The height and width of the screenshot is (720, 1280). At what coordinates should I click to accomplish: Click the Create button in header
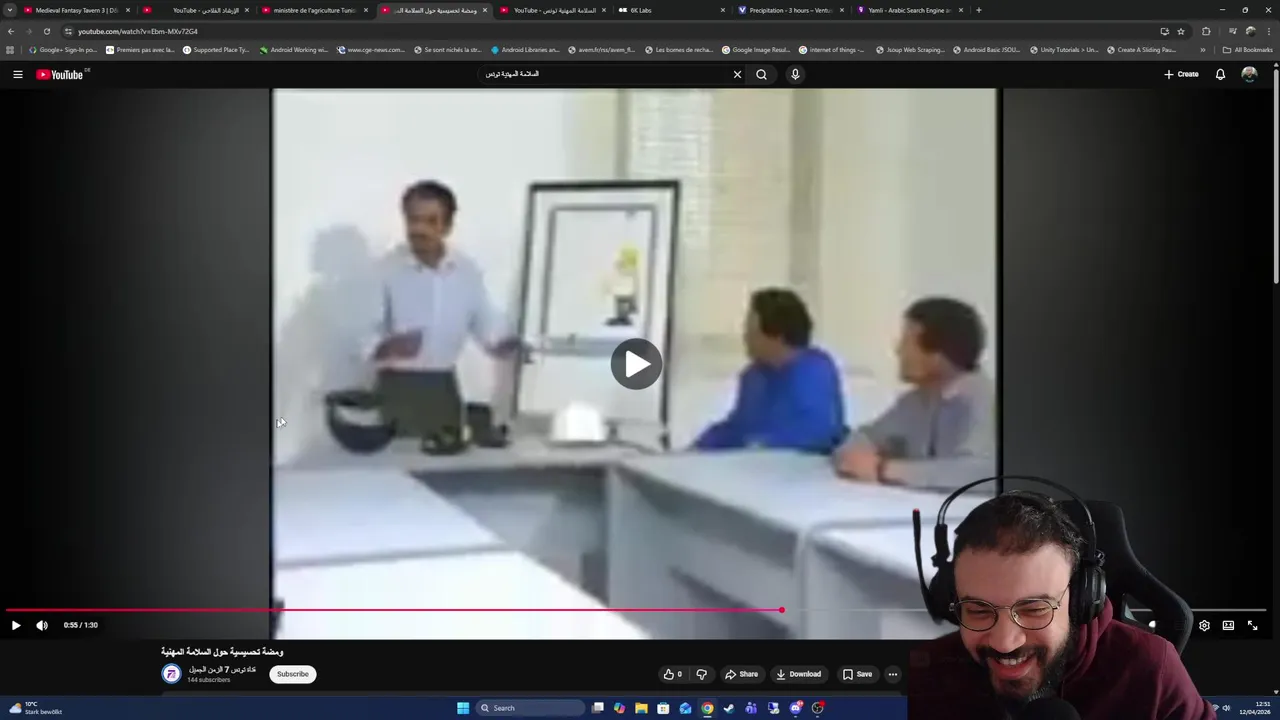[1181, 74]
